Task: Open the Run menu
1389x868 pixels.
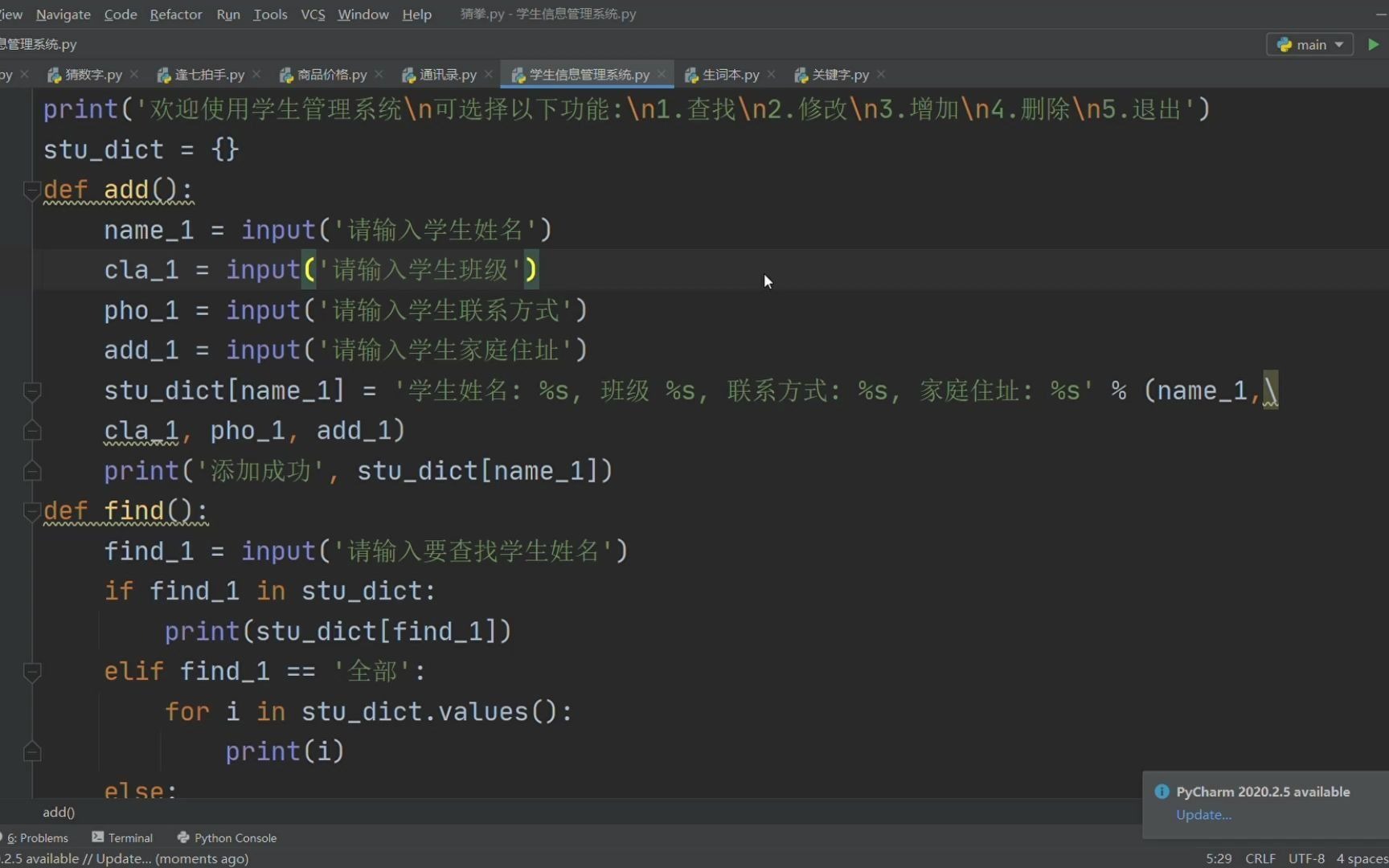Action: 228,14
